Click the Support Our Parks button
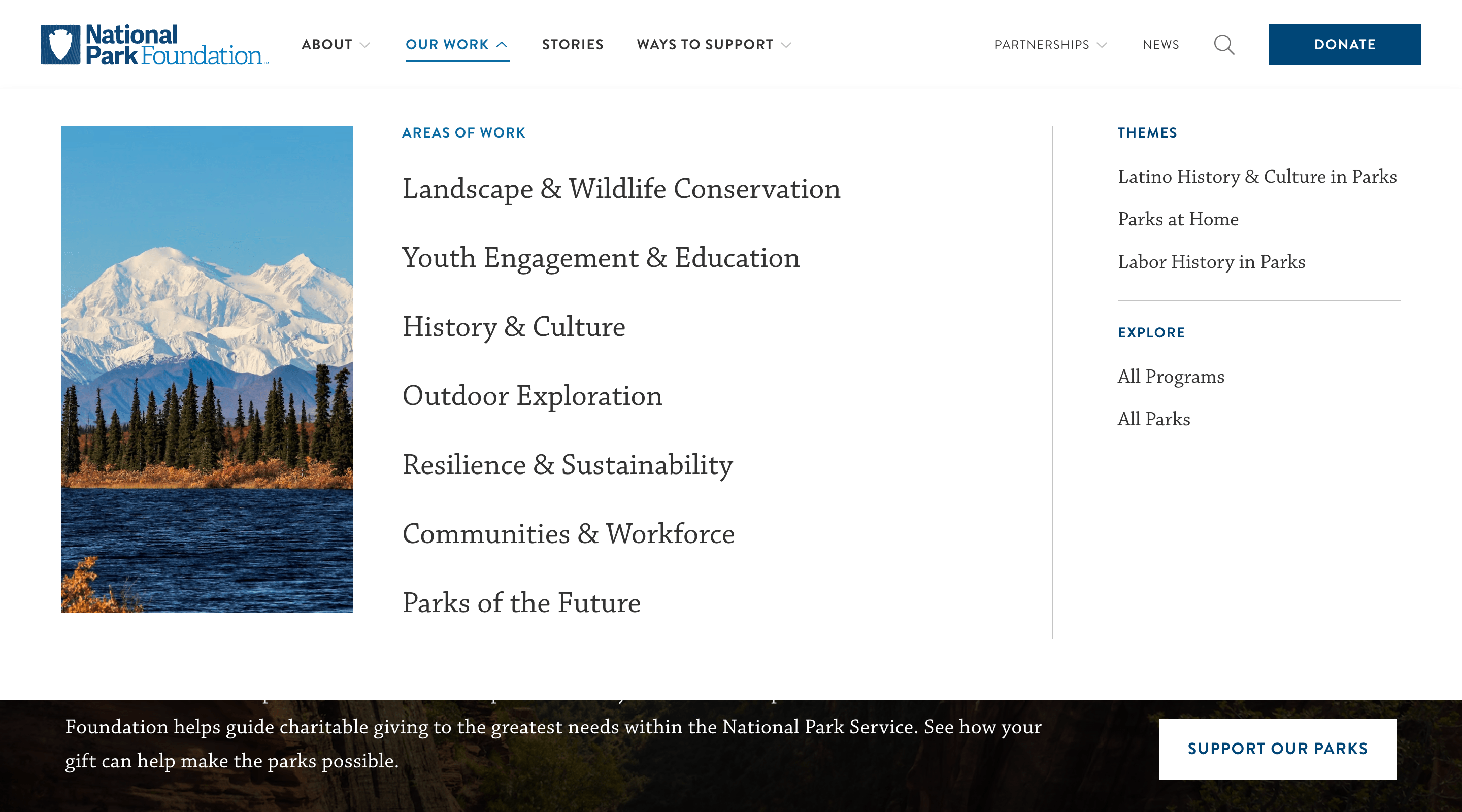The image size is (1462, 812). pyautogui.click(x=1277, y=748)
